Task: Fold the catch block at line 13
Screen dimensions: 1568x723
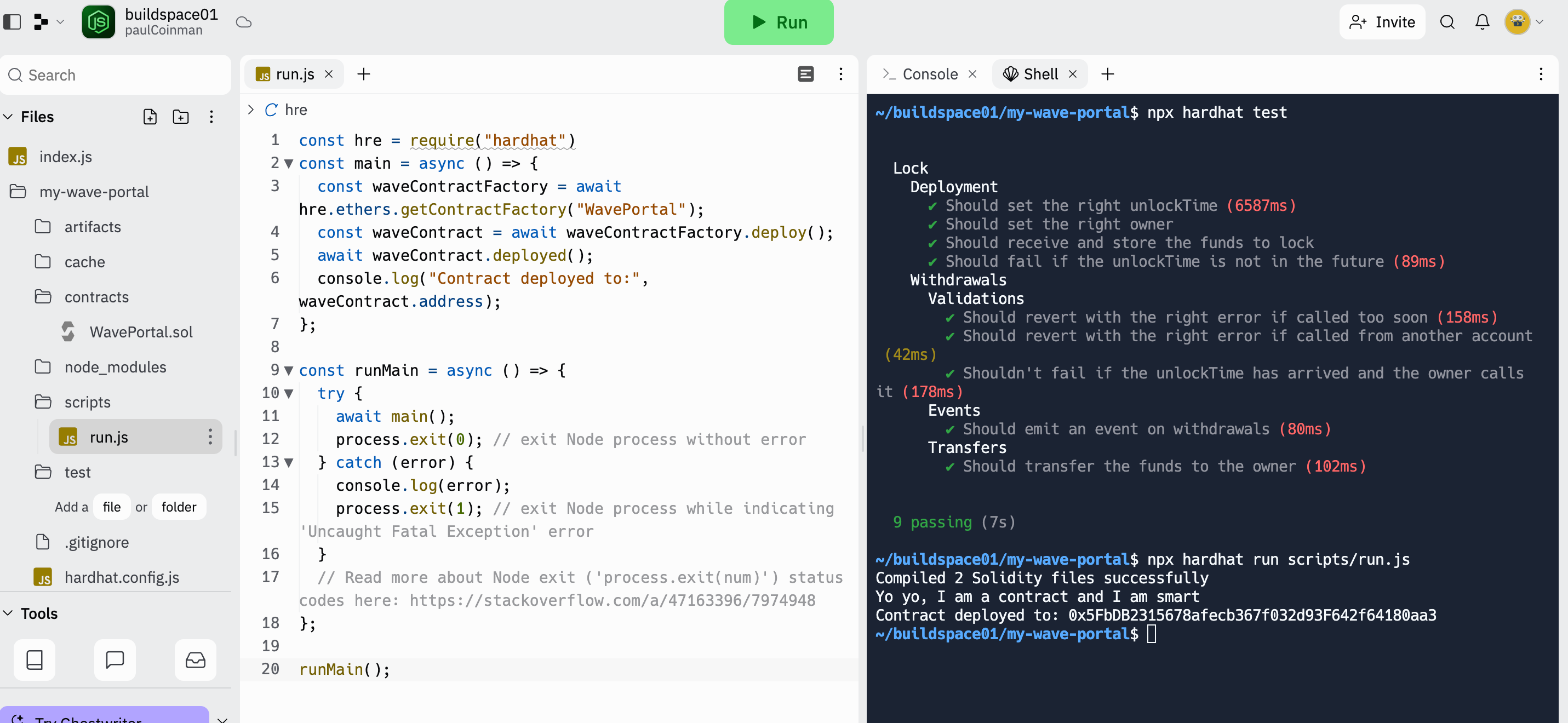Action: point(289,462)
